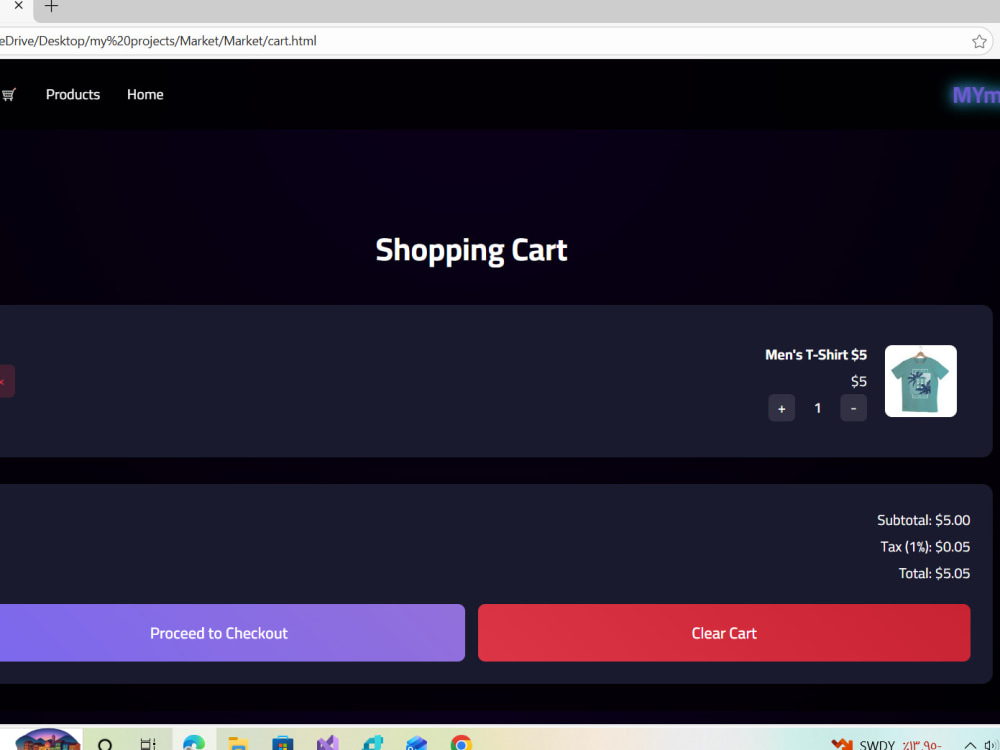1000x750 pixels.
Task: Increase Men's T-Shirt quantity with plus
Action: pyautogui.click(x=781, y=408)
